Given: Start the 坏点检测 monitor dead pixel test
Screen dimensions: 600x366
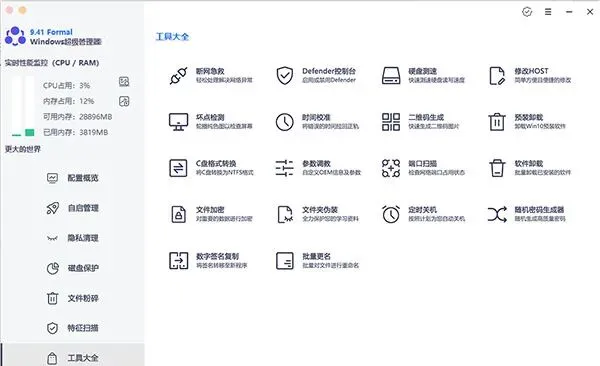Looking at the screenshot, I should point(211,122).
